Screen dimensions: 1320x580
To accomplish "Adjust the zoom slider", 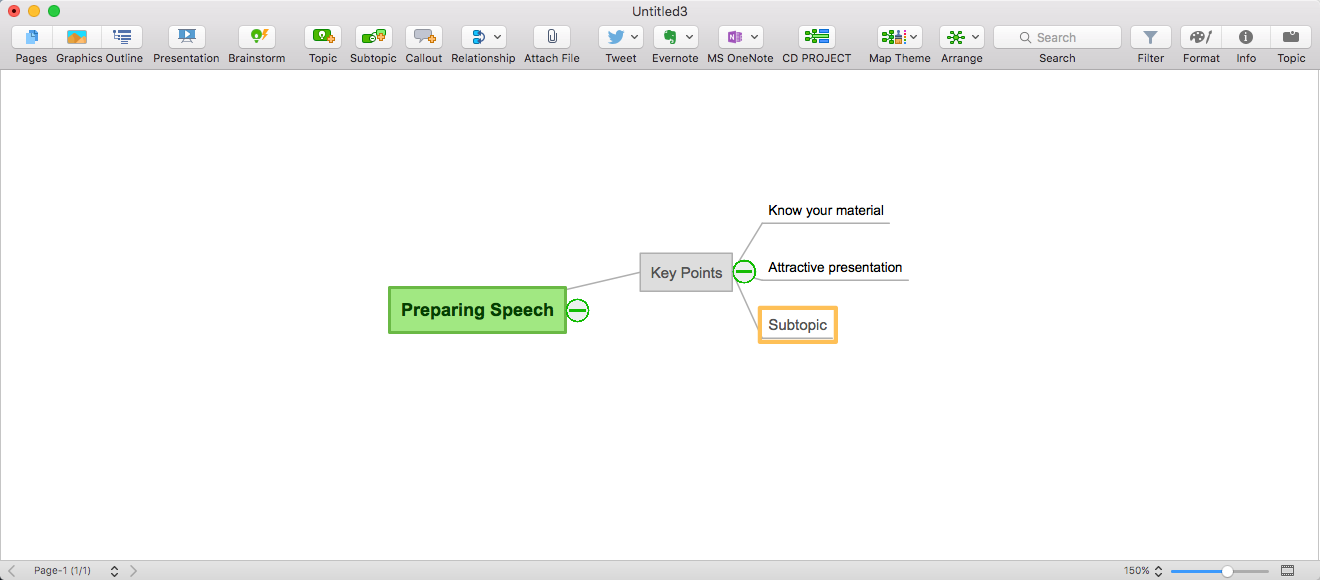I will click(1229, 570).
